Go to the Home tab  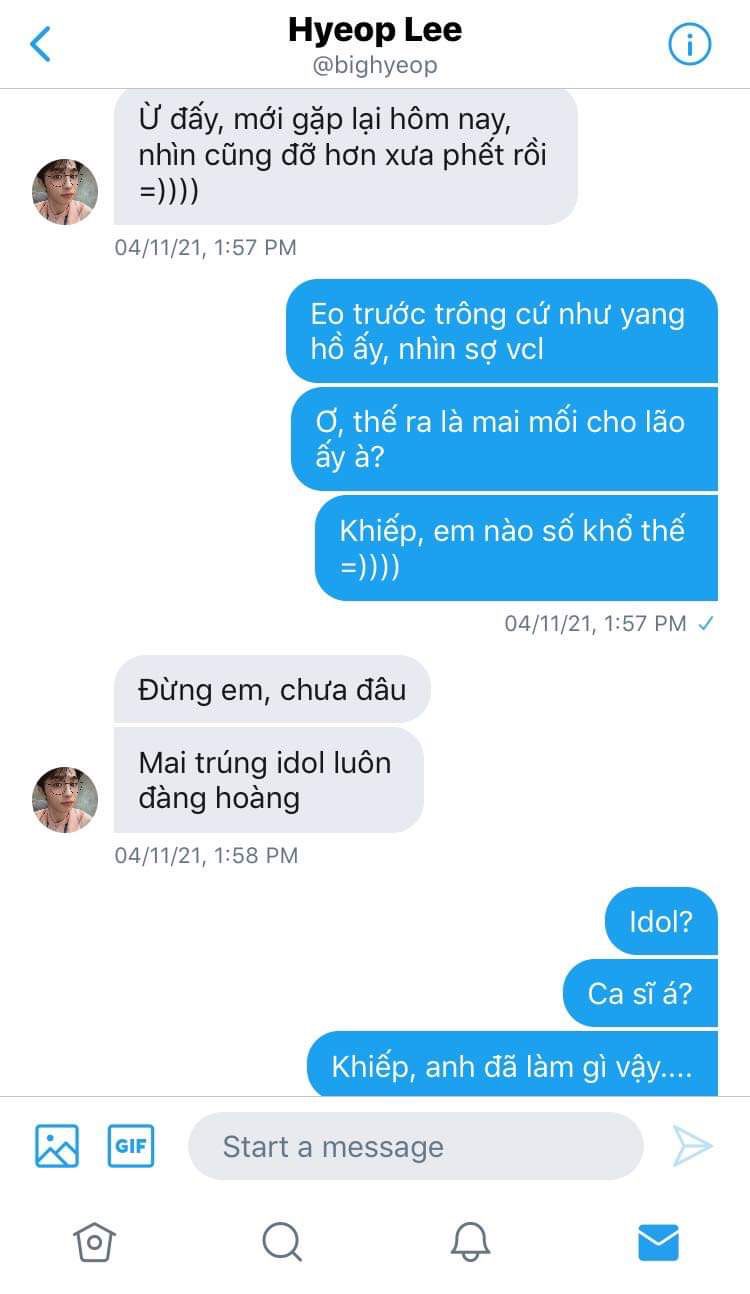pyautogui.click(x=94, y=1242)
